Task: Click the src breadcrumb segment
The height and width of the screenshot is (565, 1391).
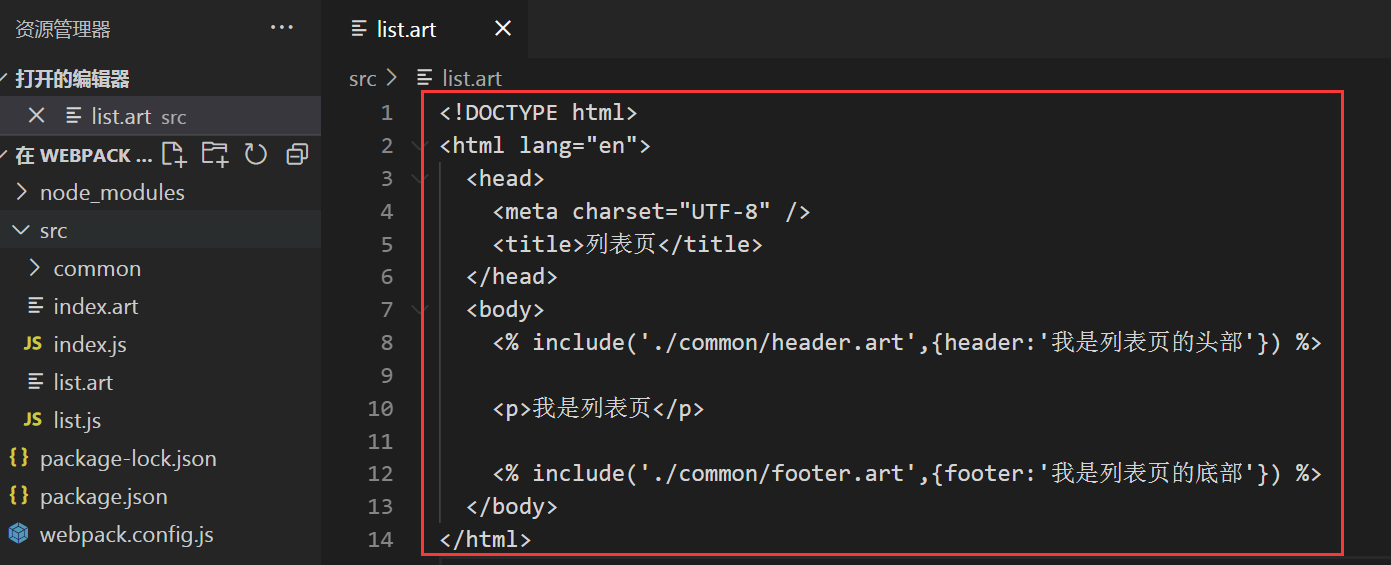Action: click(362, 78)
